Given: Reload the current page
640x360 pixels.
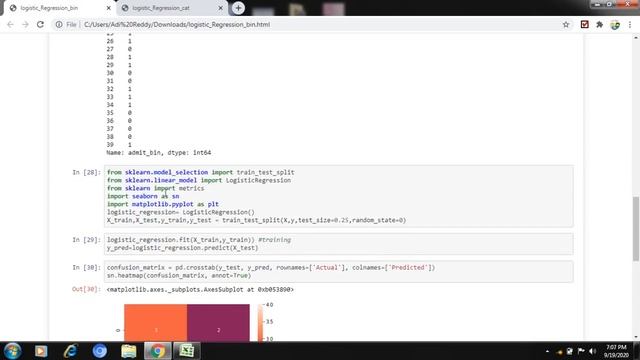Looking at the screenshot, I should coord(40,24).
